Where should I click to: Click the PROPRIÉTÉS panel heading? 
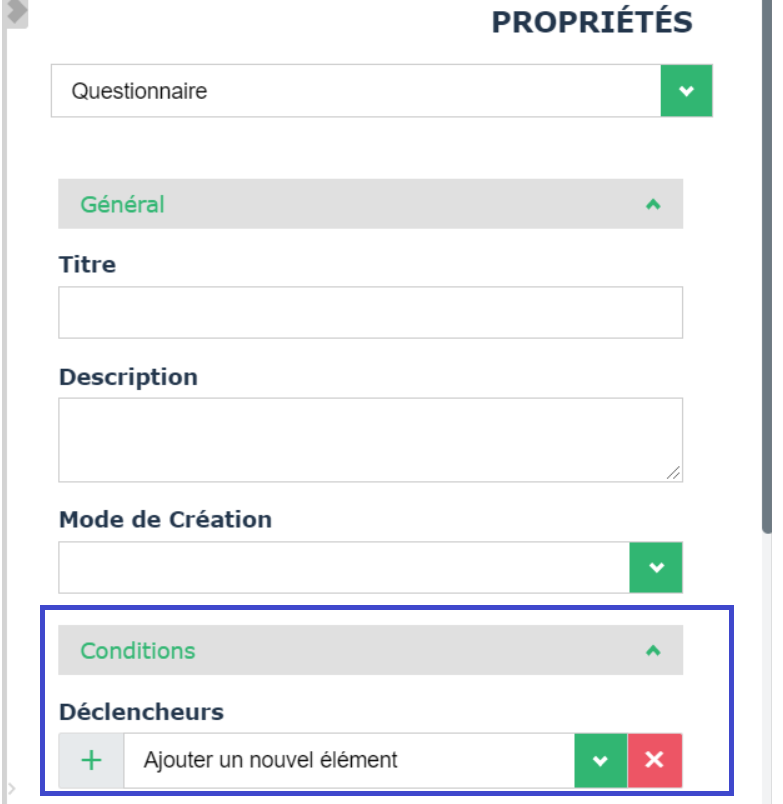click(592, 22)
